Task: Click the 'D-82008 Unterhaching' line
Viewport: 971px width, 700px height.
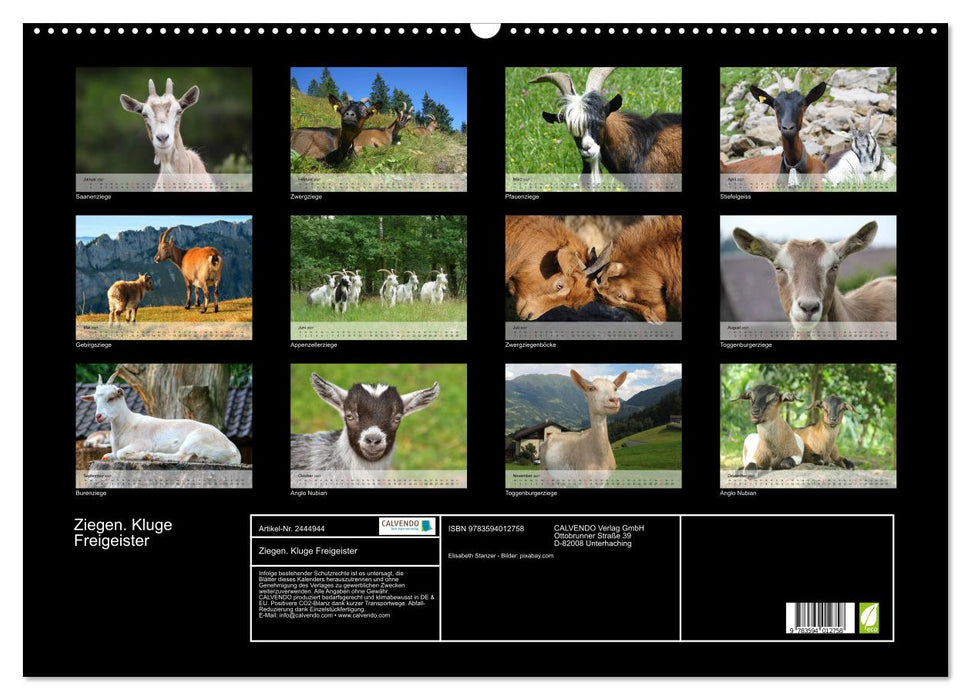Action: click(x=593, y=543)
